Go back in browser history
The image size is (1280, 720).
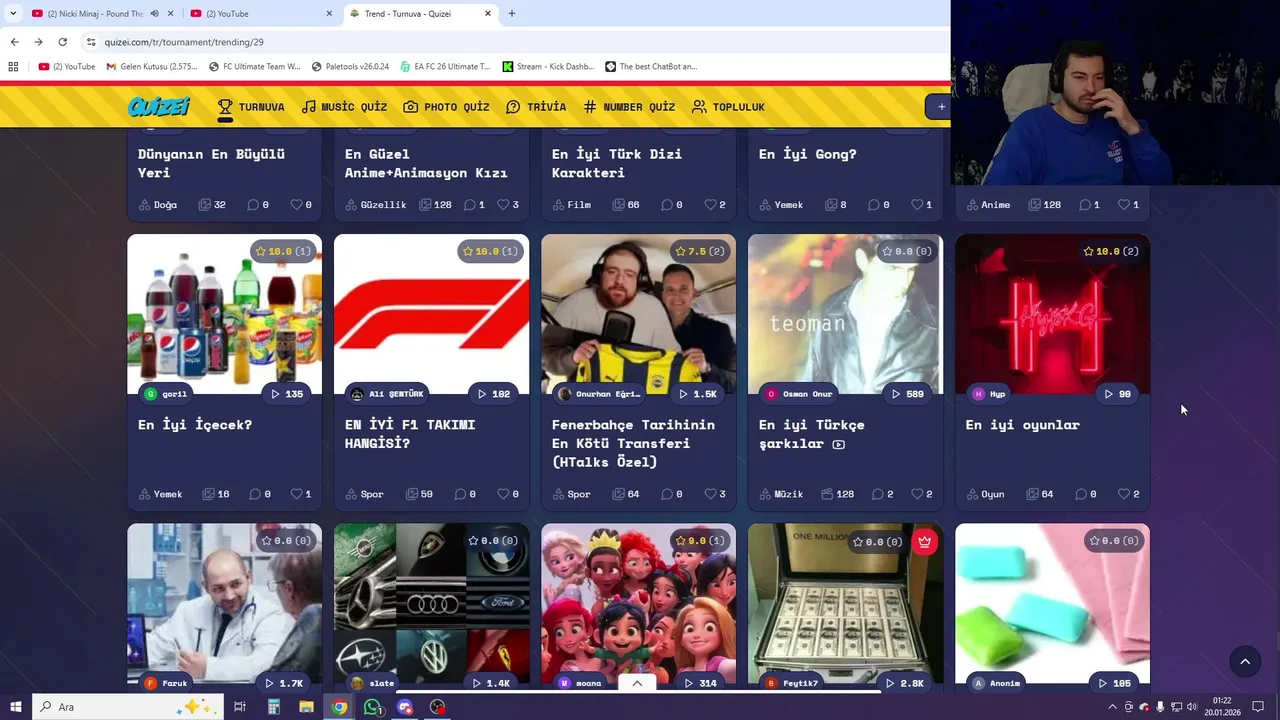(14, 42)
